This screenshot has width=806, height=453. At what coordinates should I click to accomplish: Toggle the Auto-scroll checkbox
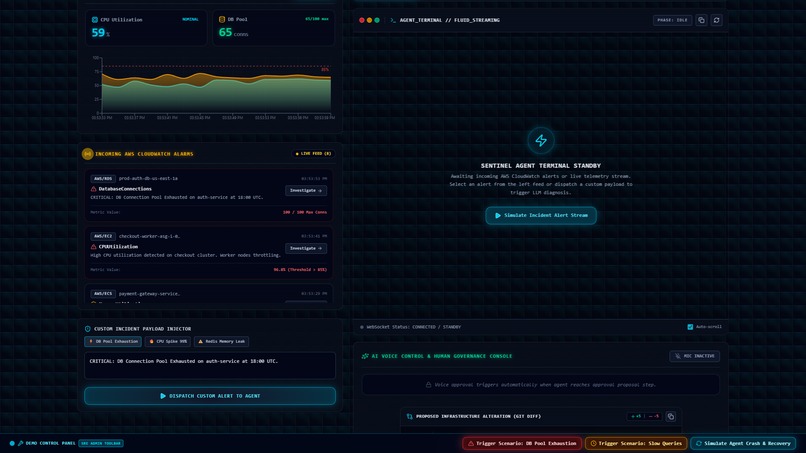pos(690,327)
